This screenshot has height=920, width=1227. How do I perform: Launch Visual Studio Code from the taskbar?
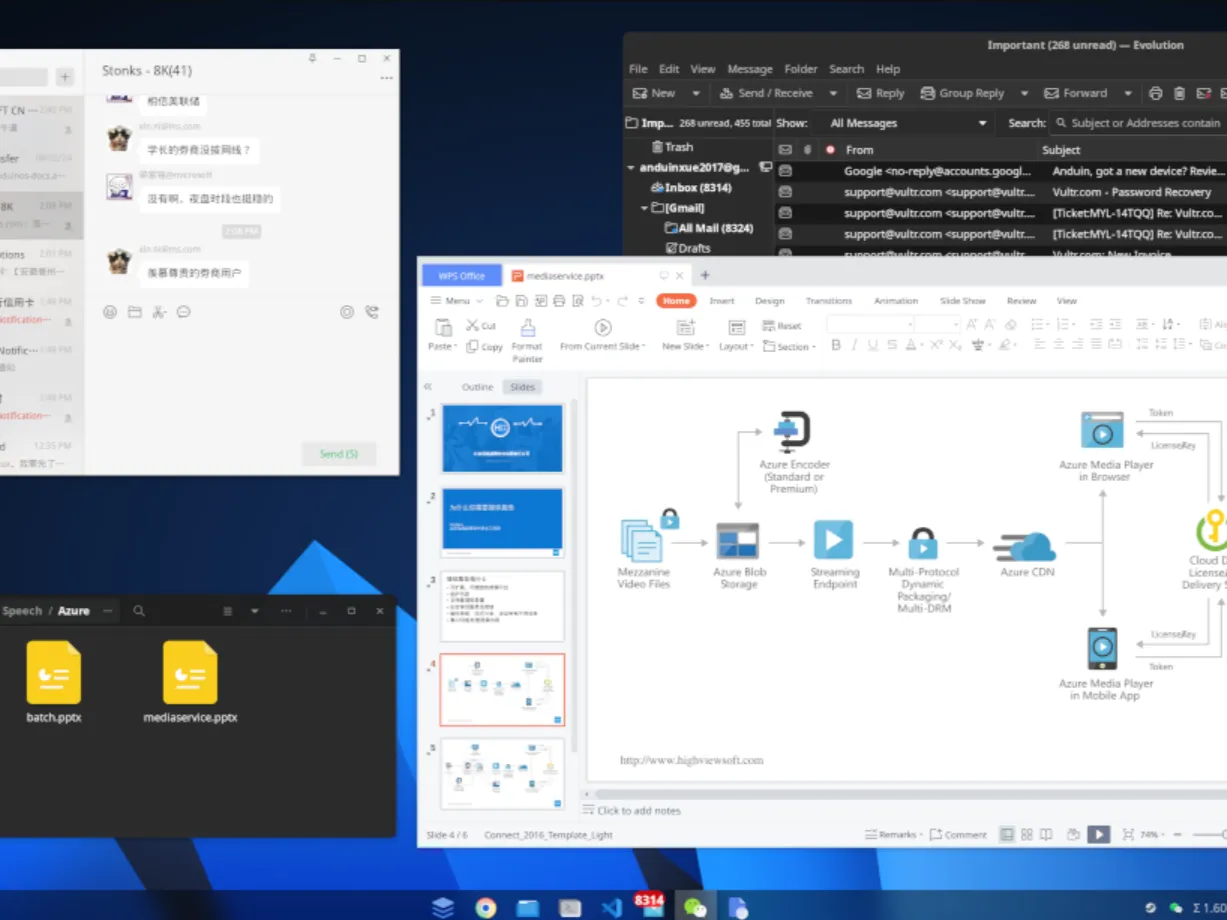click(x=611, y=907)
